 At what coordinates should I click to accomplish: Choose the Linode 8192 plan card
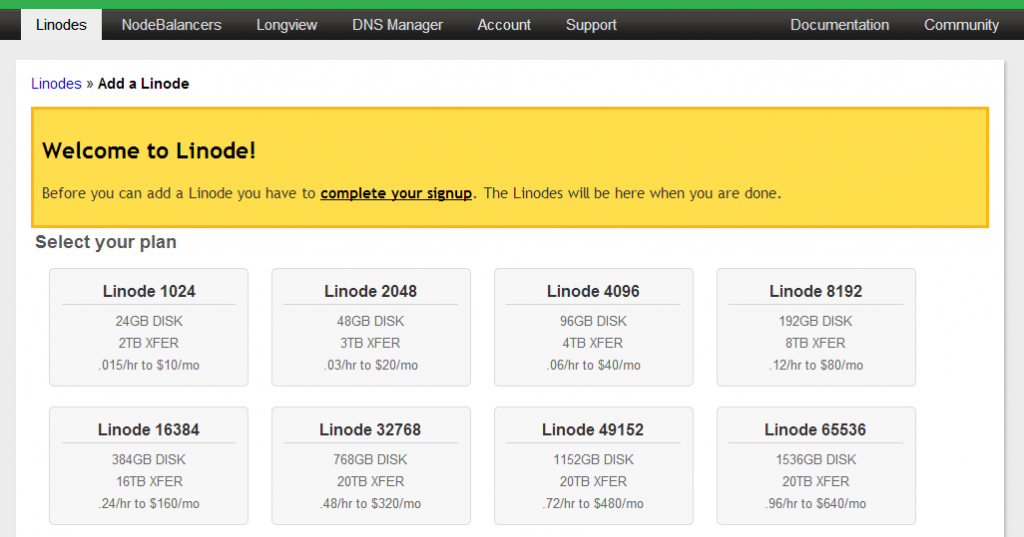(816, 327)
